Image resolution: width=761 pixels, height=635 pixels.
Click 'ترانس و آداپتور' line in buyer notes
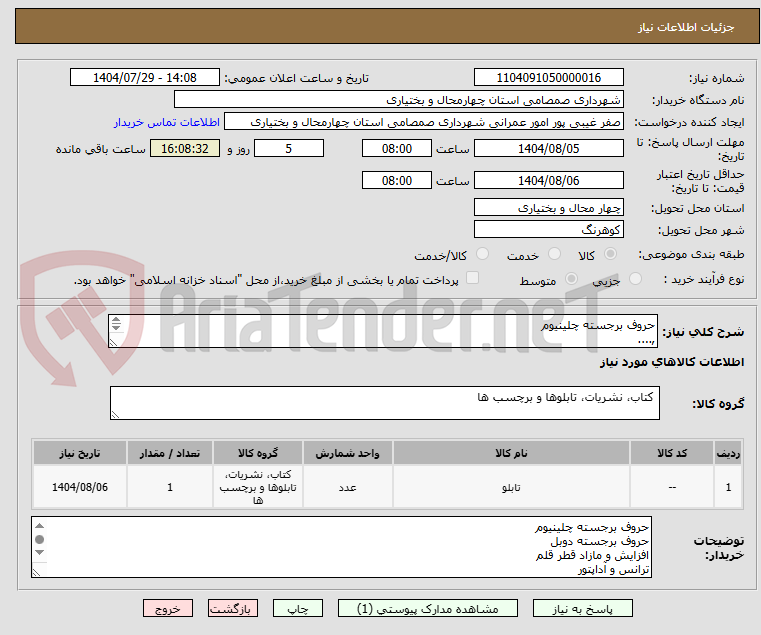pos(613,569)
